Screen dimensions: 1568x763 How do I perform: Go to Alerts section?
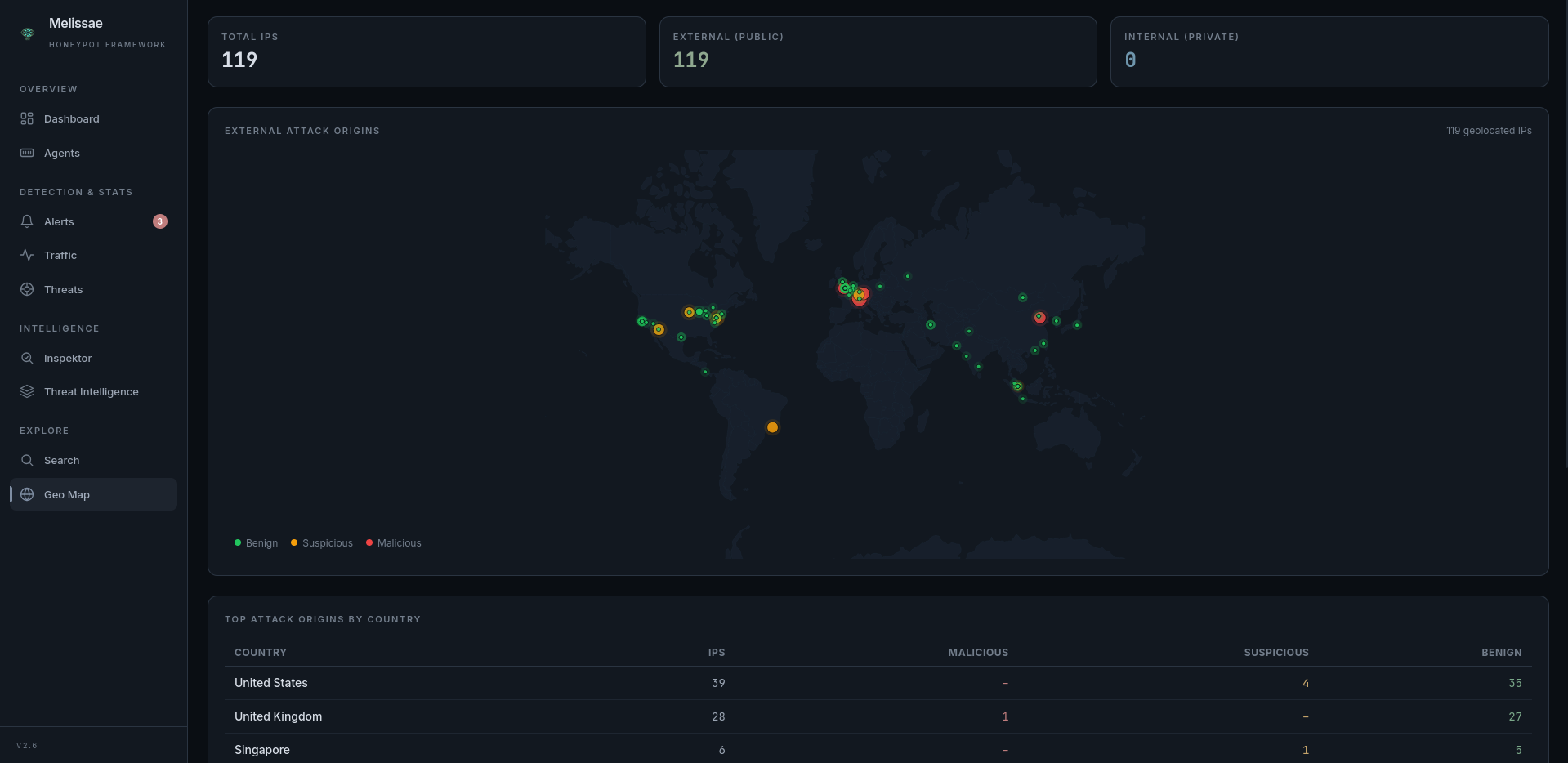93,221
